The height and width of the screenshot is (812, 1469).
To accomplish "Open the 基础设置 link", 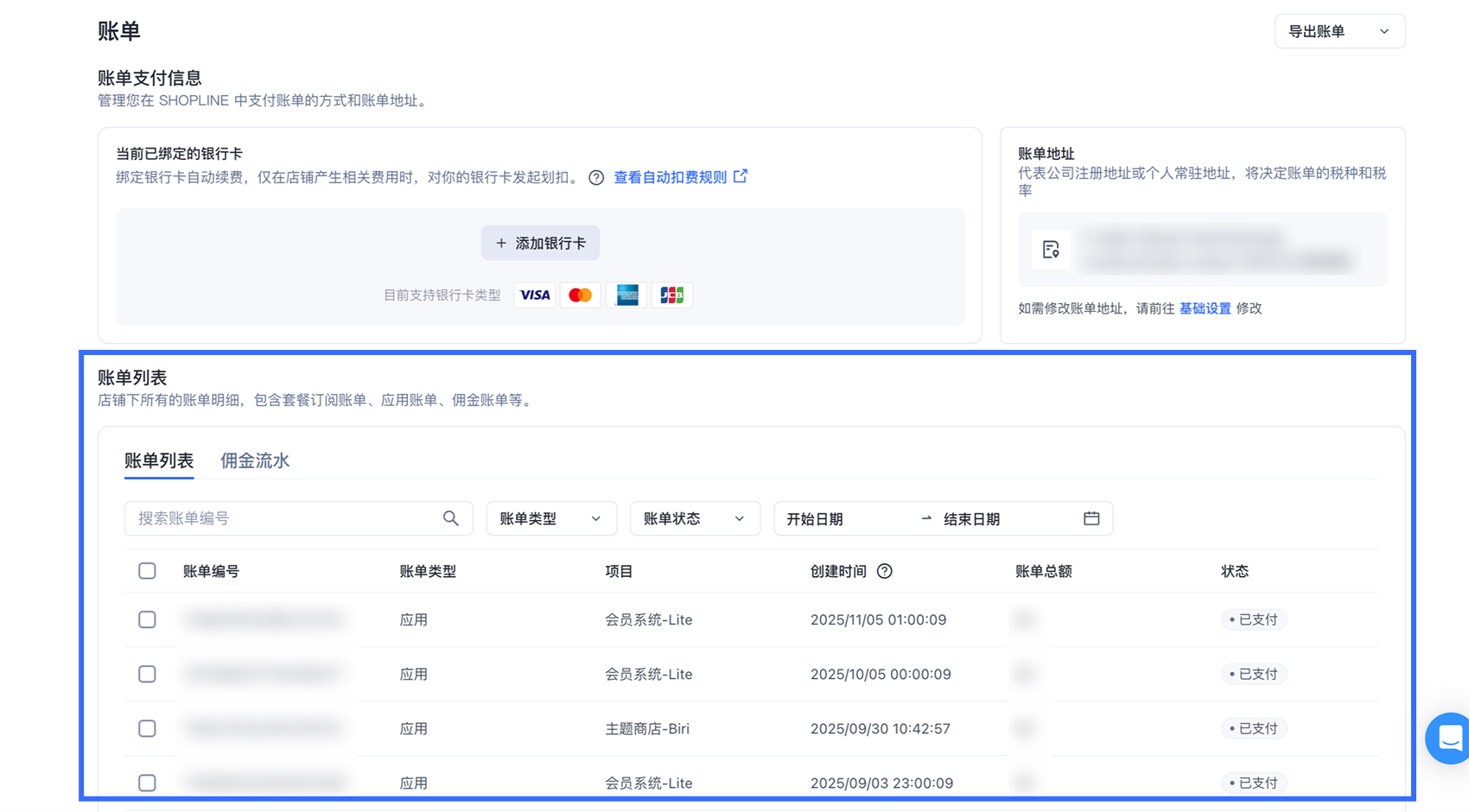I will click(x=1205, y=308).
